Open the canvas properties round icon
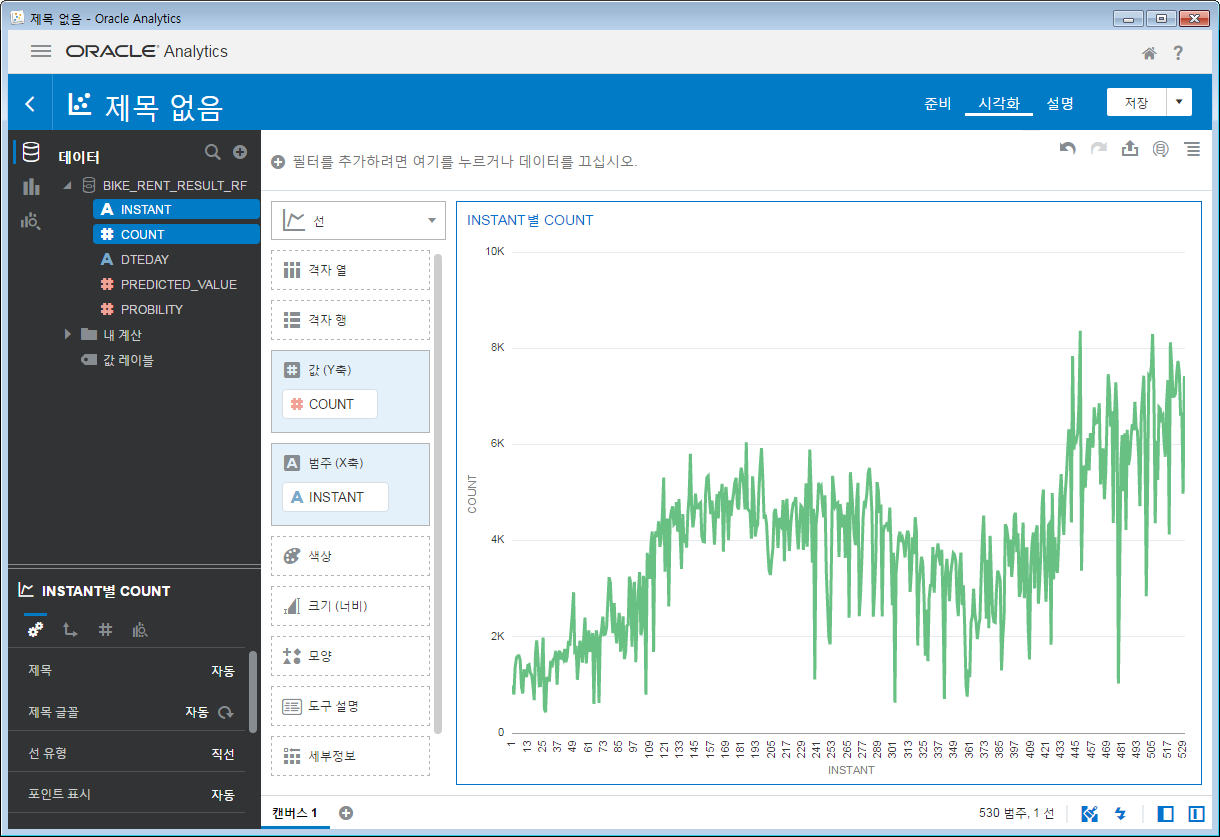The width and height of the screenshot is (1220, 837). point(1161,149)
